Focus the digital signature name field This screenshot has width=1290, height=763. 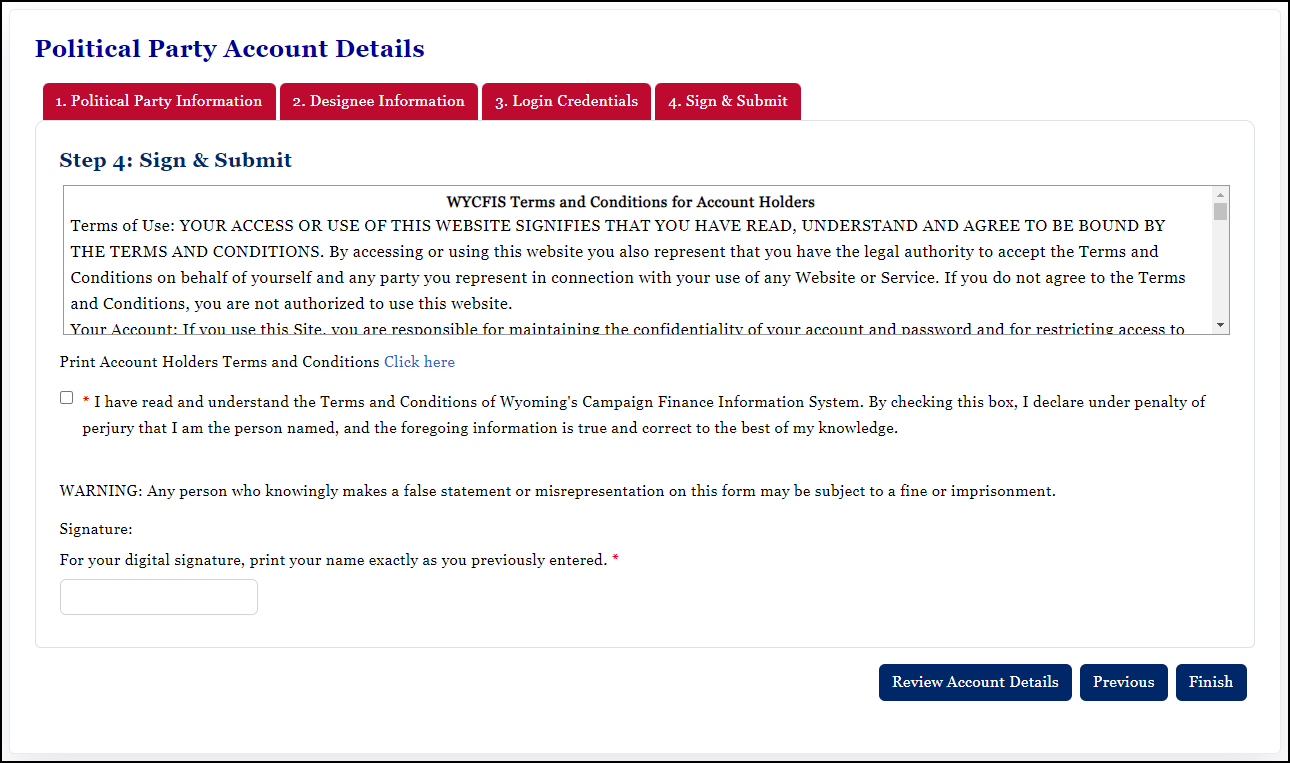159,597
